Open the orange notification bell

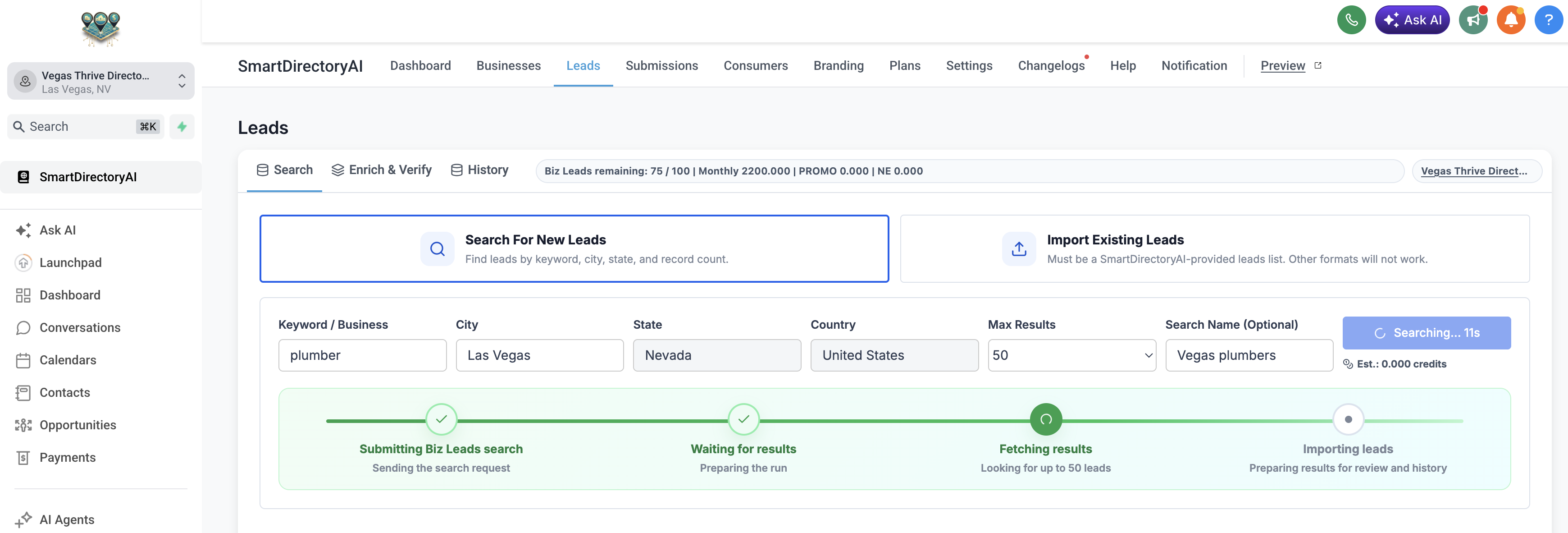[x=1511, y=20]
